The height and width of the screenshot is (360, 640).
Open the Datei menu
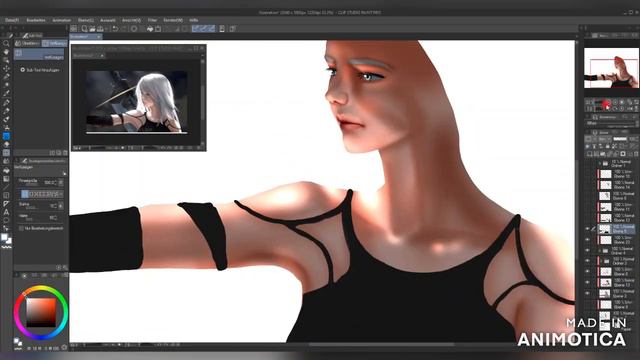click(x=12, y=20)
